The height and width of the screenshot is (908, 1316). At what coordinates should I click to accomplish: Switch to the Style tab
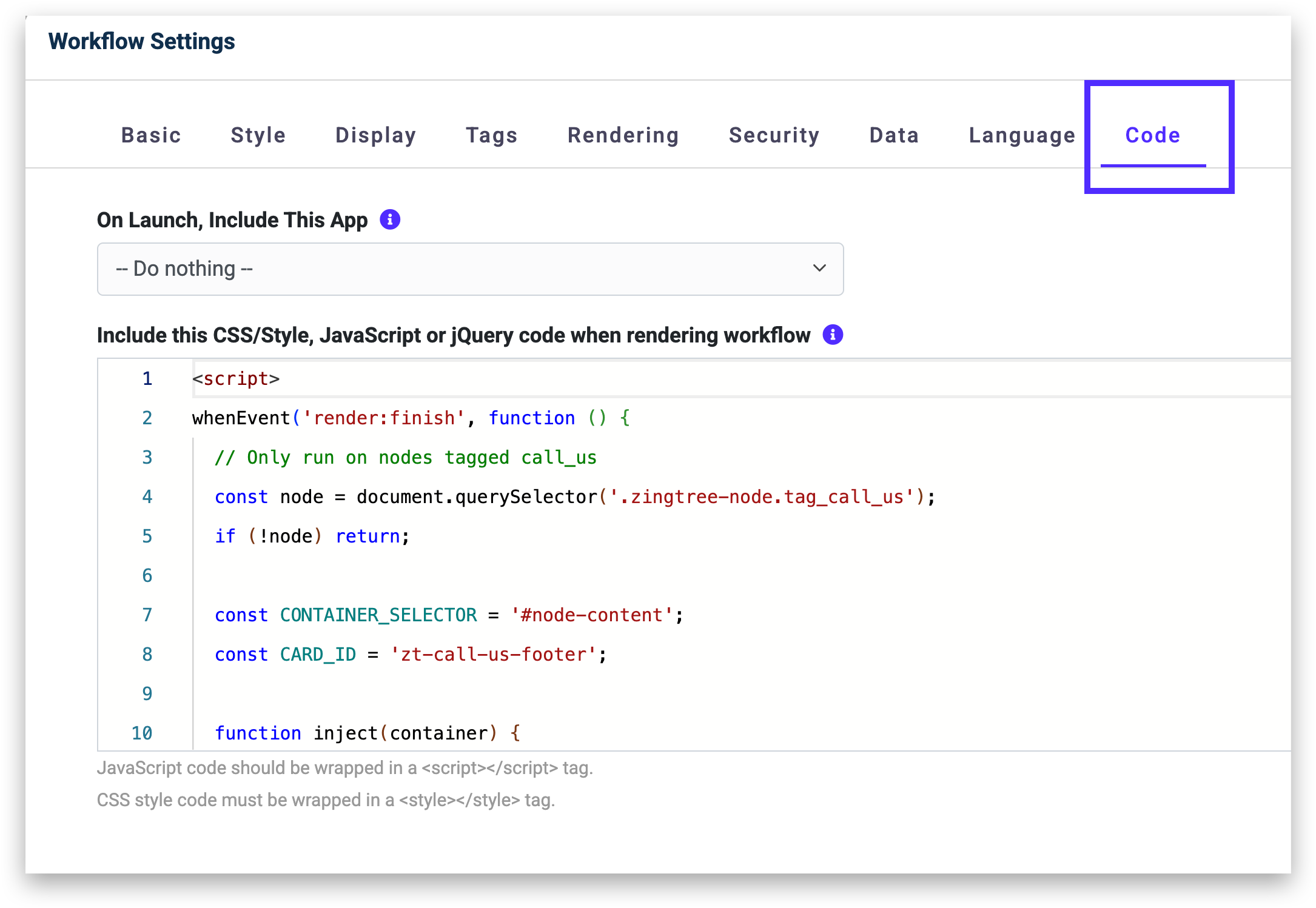(x=258, y=135)
